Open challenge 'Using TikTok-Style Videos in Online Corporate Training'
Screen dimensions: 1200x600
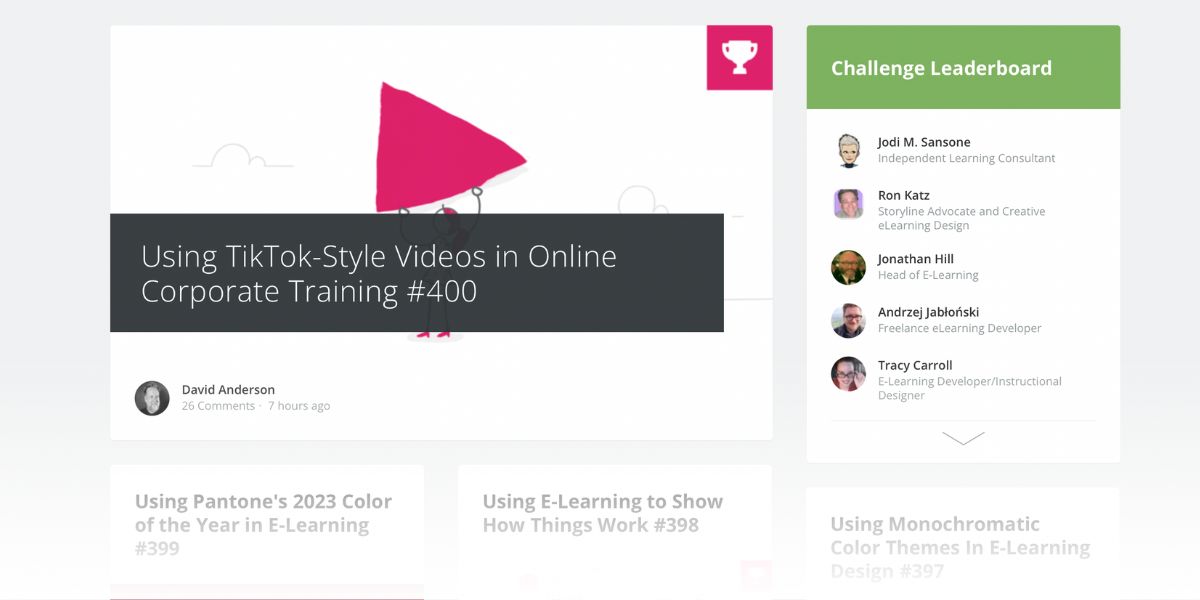378,273
